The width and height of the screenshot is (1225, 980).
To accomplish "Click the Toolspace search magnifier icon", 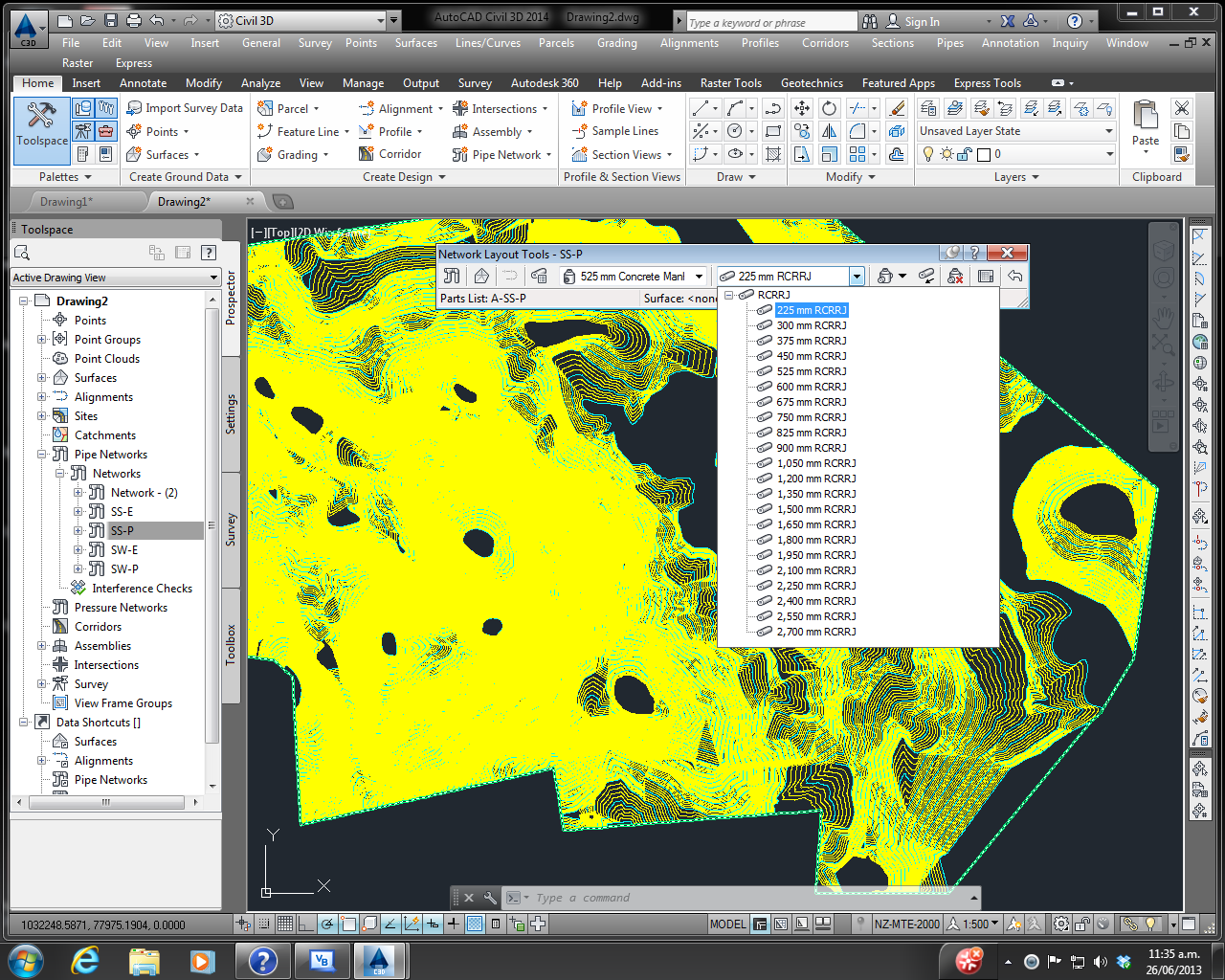I will click(23, 253).
